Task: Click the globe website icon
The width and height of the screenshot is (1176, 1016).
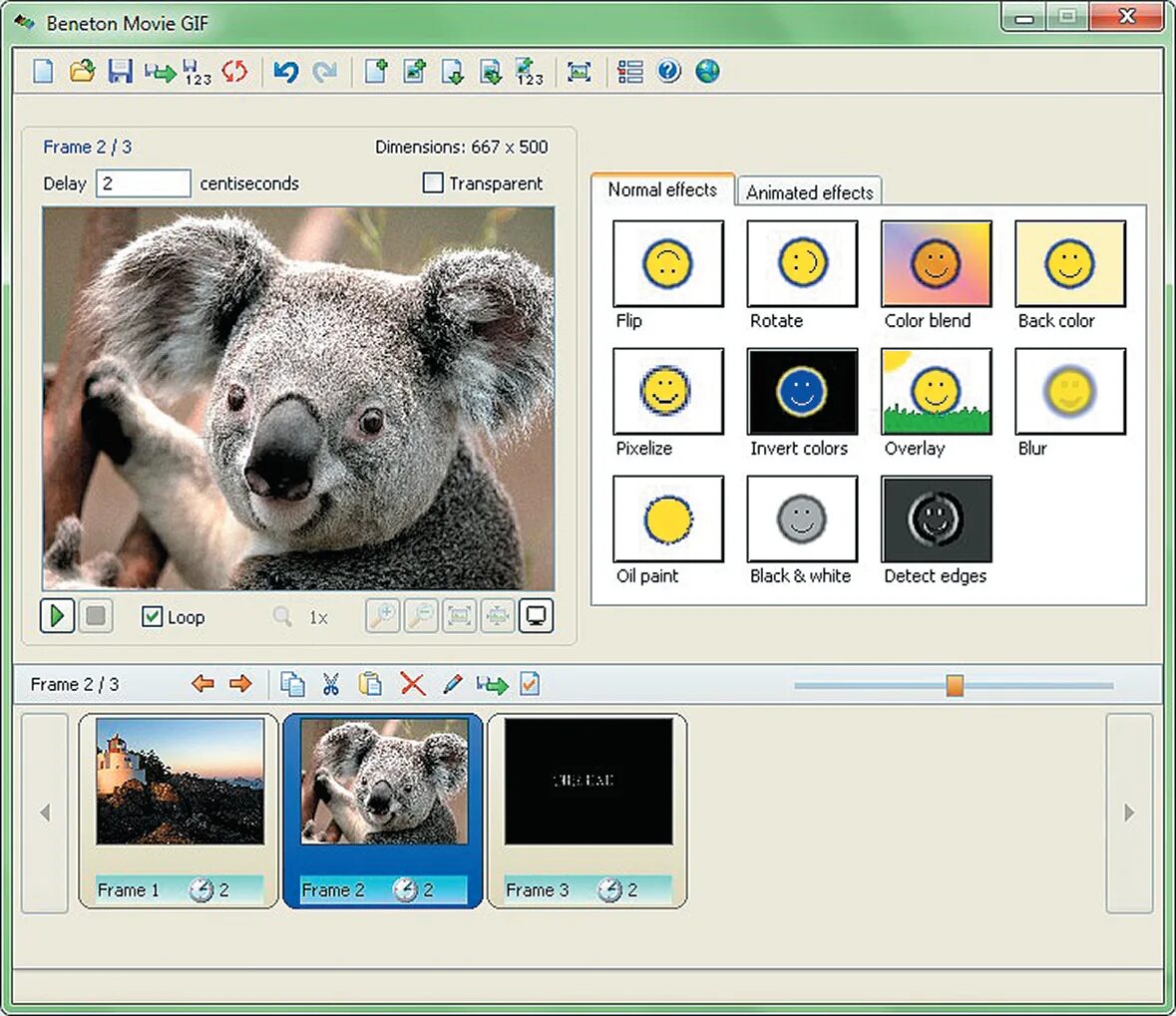Action: 707,71
